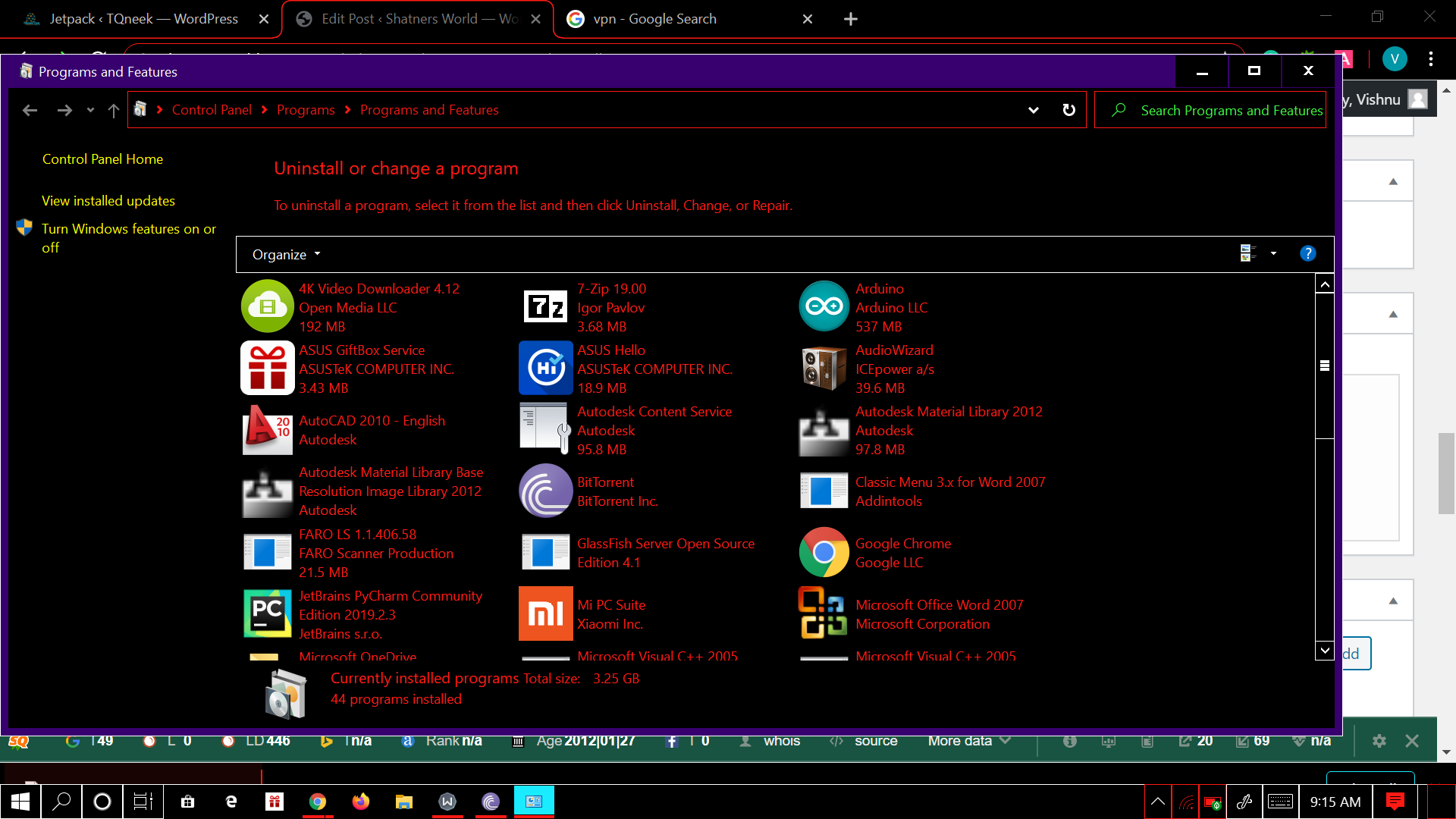This screenshot has height=819, width=1456.
Task: Select the Microsoft Office Word 2007 icon
Action: 824,614
